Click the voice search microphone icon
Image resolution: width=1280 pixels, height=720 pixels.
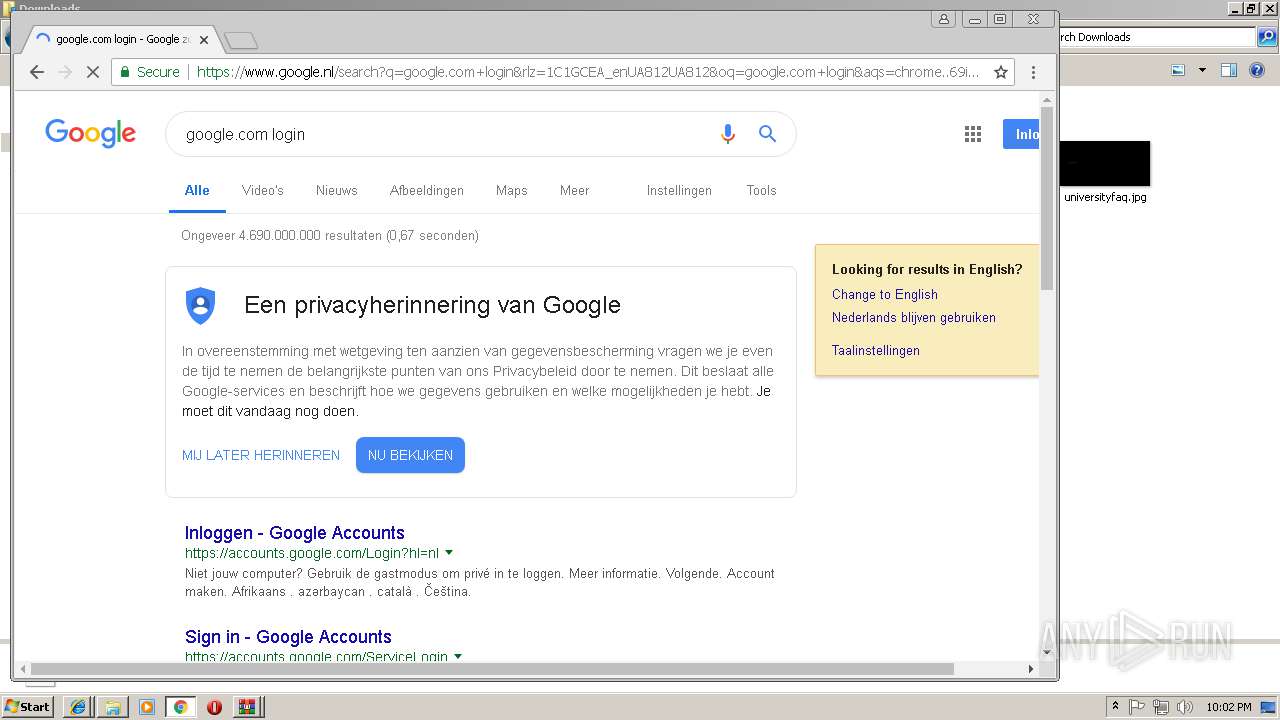[728, 134]
